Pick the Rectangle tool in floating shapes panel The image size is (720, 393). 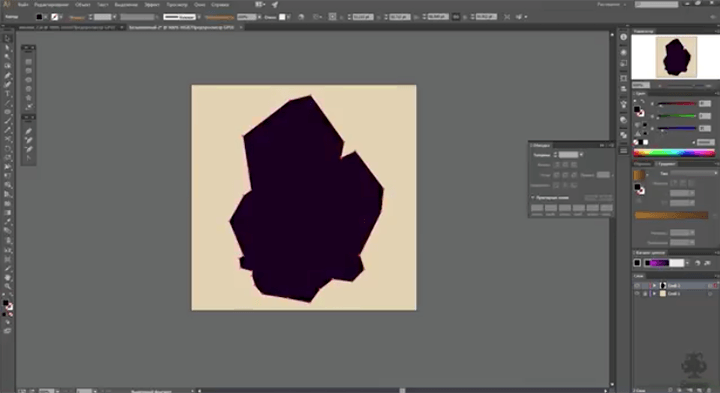(28, 62)
